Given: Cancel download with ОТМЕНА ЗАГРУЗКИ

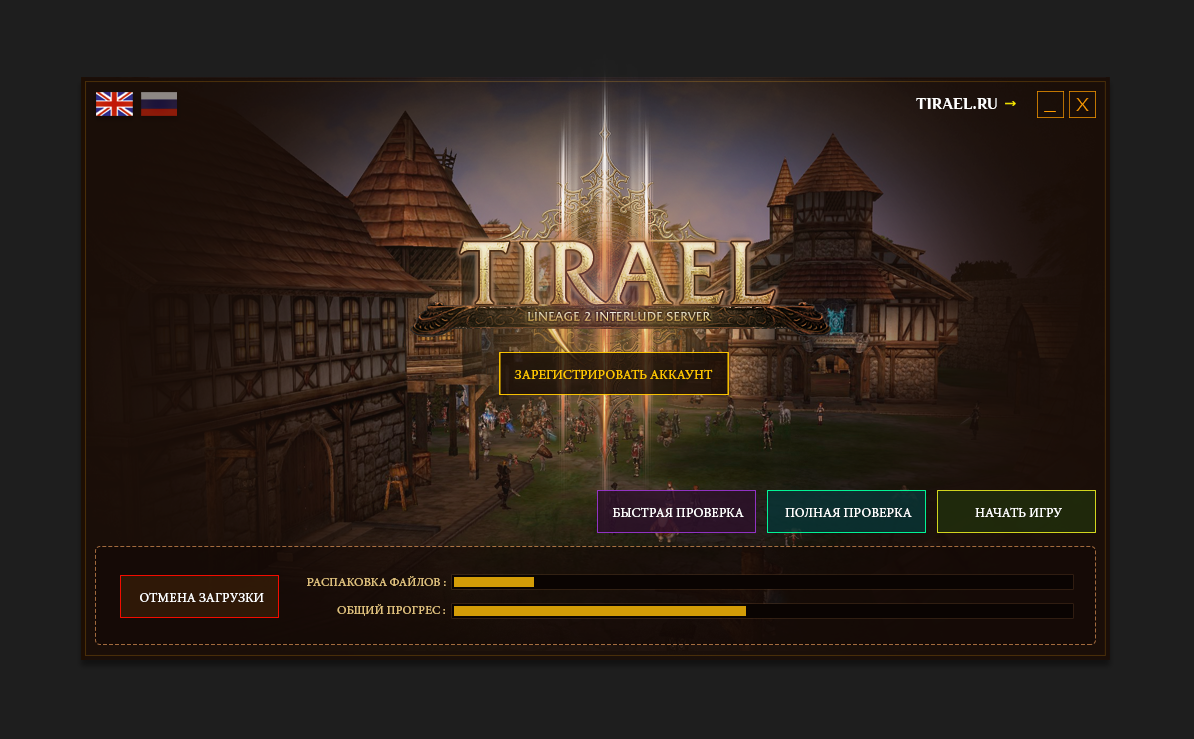Looking at the screenshot, I should coord(200,597).
